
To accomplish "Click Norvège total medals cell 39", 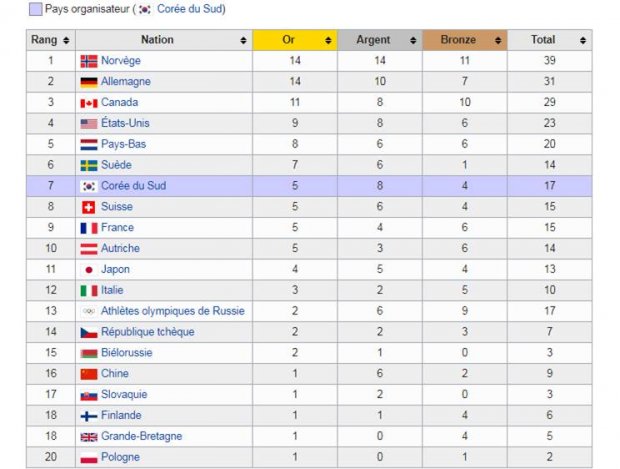I will click(x=549, y=61).
